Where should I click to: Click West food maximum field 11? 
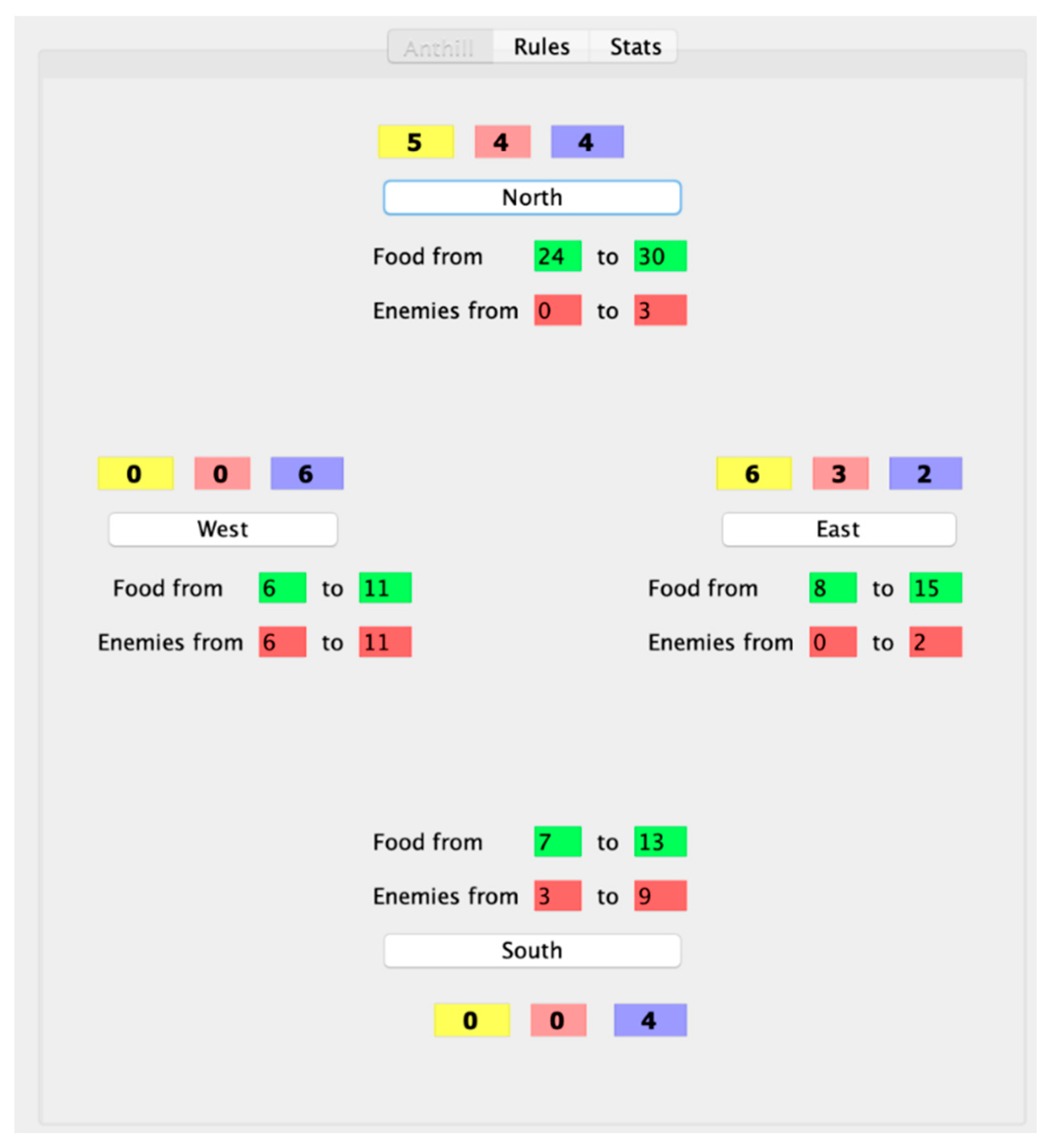click(385, 588)
